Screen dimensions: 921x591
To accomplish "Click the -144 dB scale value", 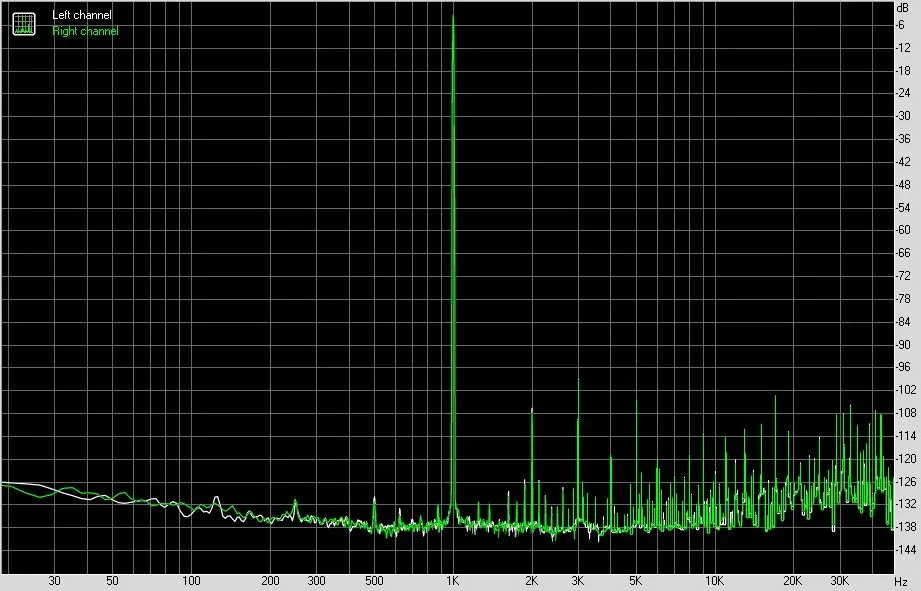I will click(x=905, y=549).
